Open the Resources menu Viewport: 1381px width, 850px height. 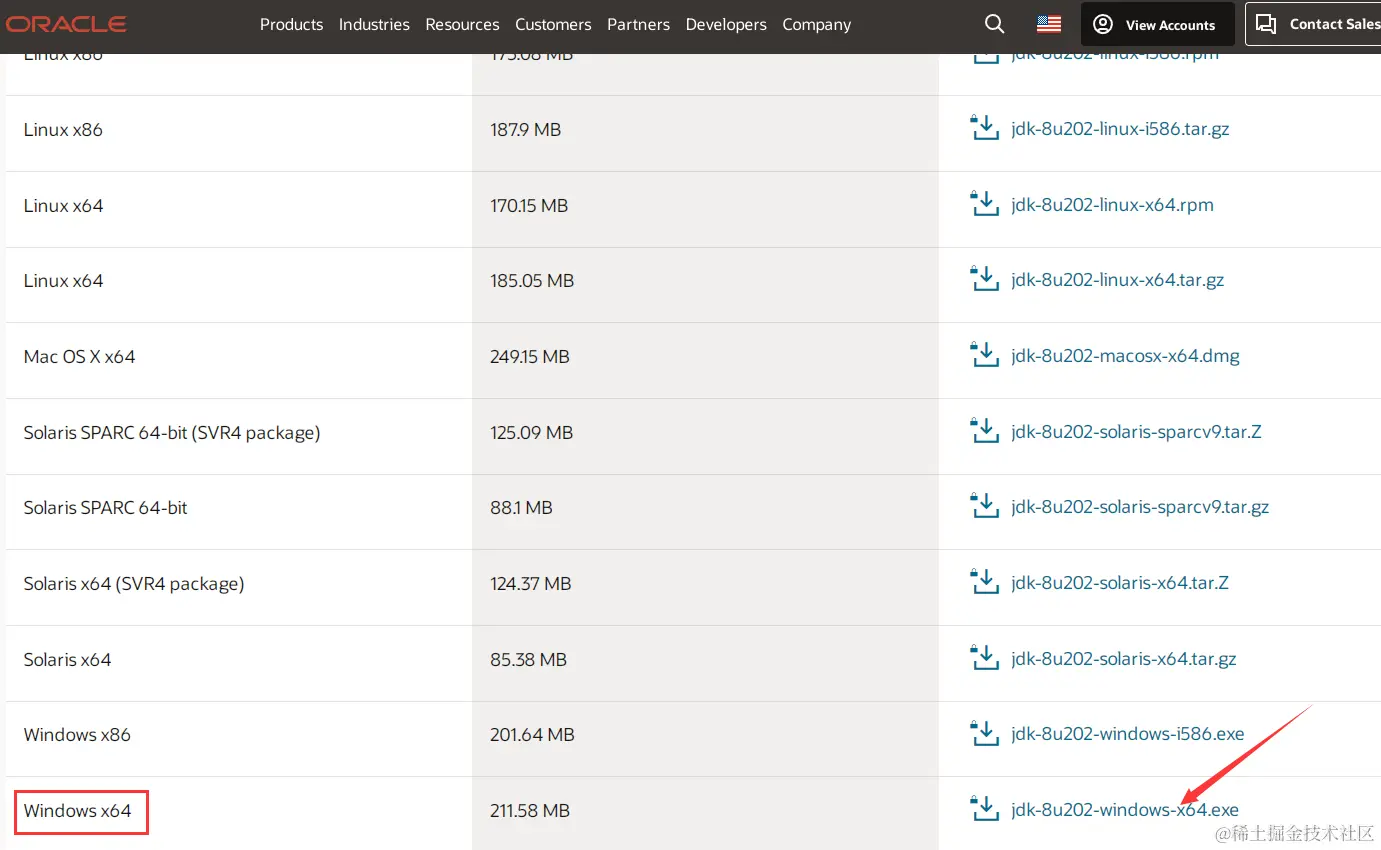pyautogui.click(x=462, y=24)
